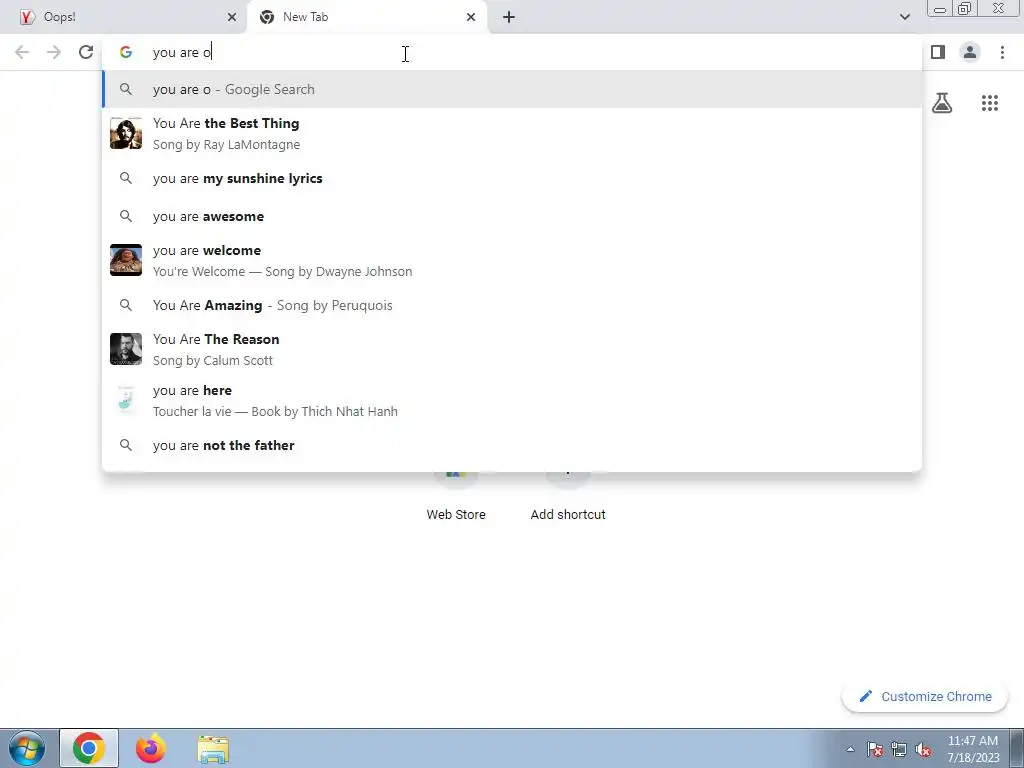Click search icon beside 'you are awesome'
1024x768 pixels.
(x=126, y=216)
